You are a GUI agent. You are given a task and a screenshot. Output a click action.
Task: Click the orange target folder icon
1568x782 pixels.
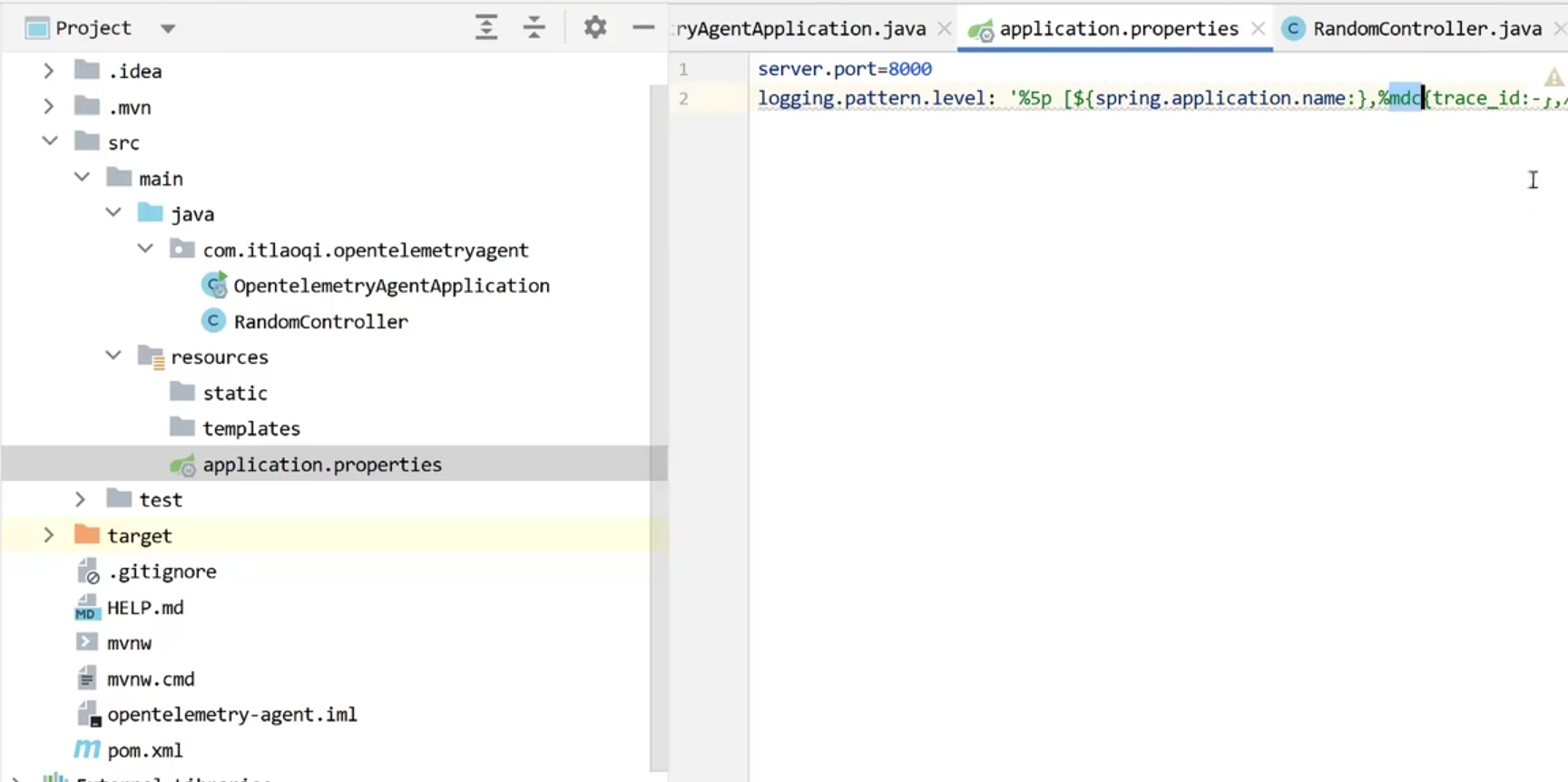point(87,534)
